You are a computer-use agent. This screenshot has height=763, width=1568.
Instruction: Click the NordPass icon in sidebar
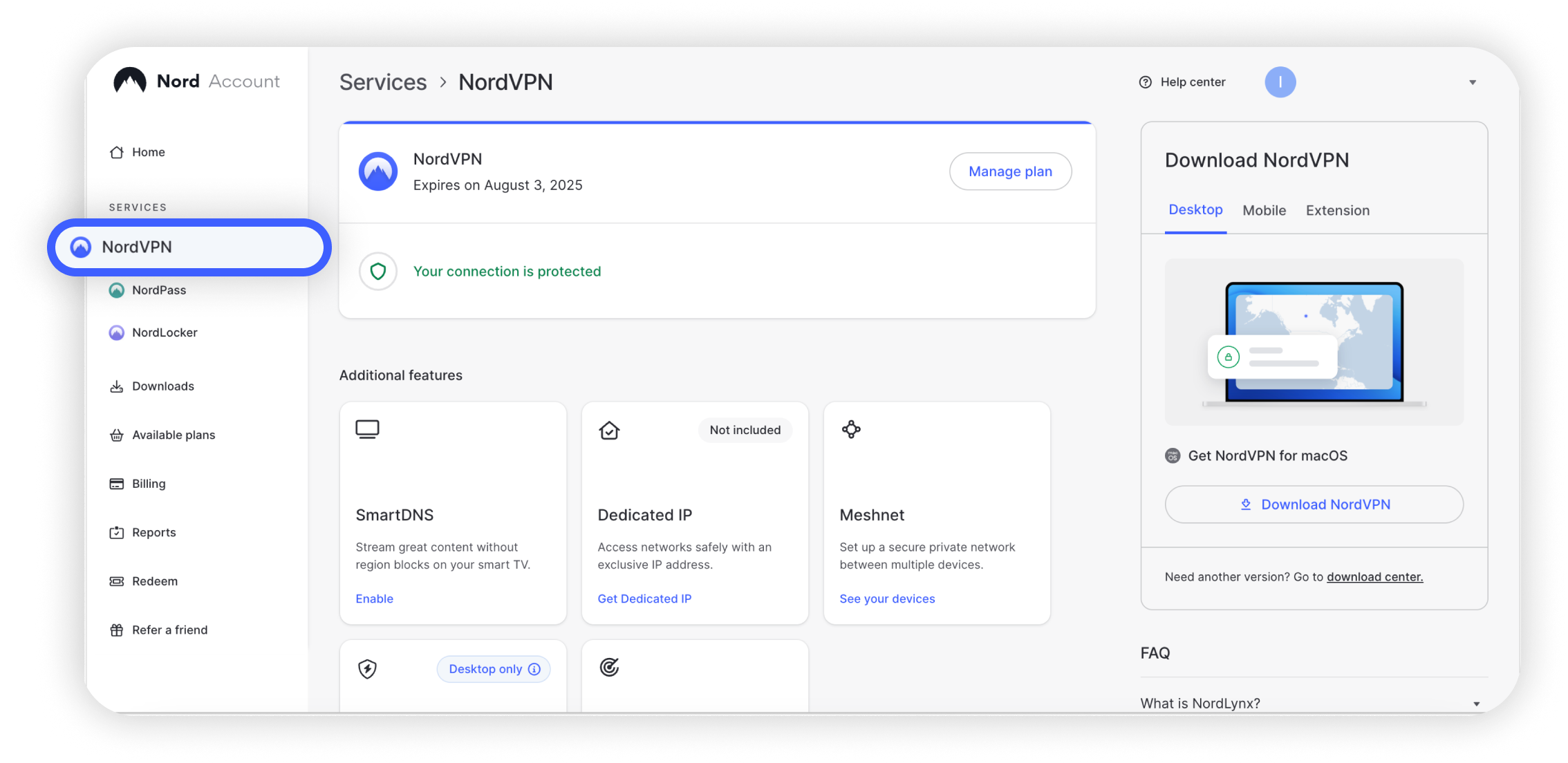coord(117,290)
